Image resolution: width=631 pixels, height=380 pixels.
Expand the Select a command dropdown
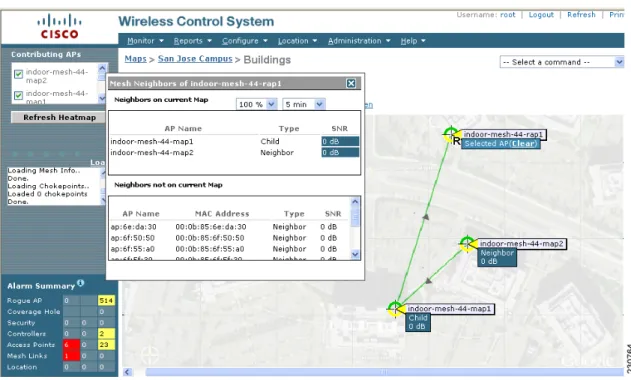pos(562,62)
